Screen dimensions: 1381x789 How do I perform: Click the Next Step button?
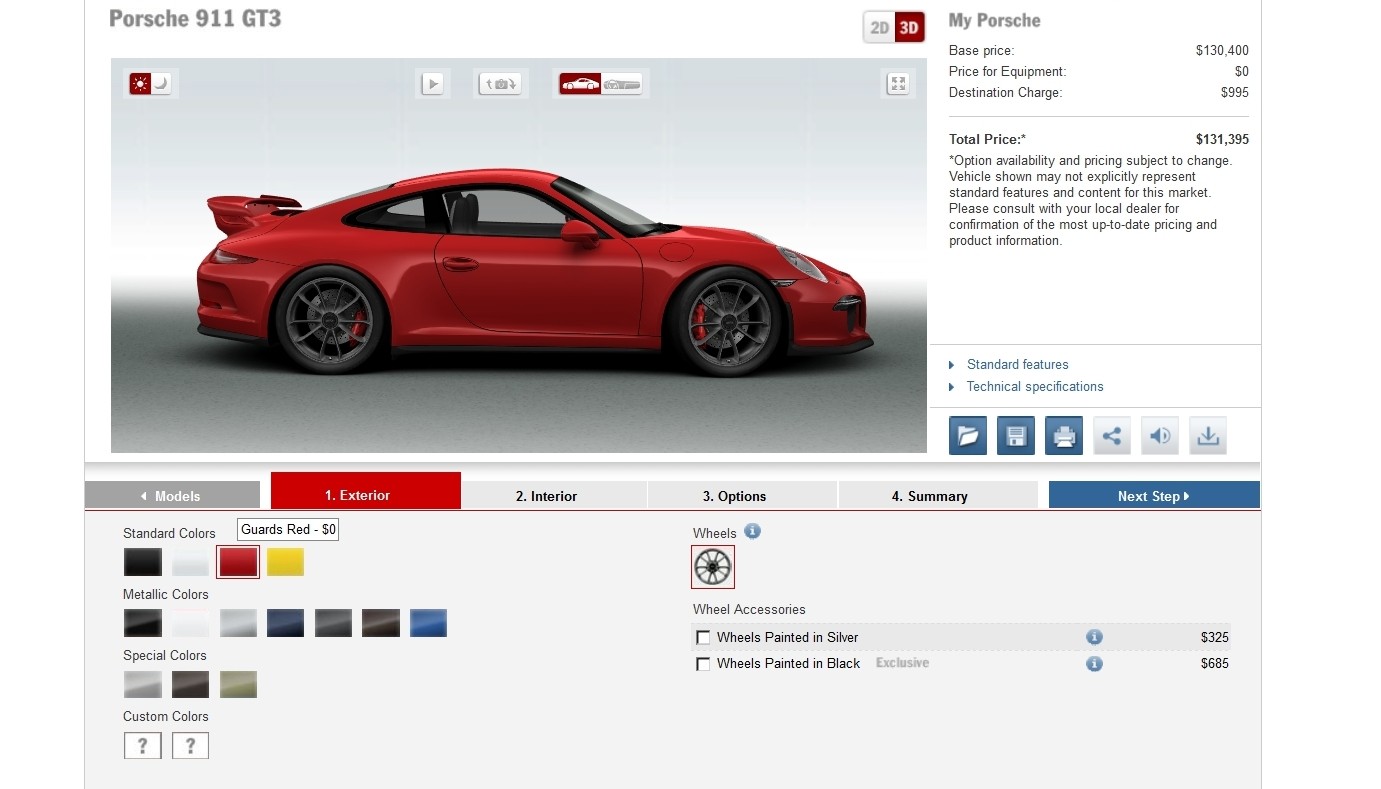(1154, 495)
